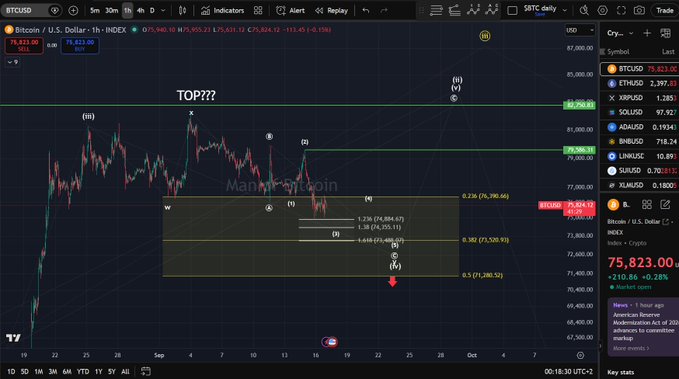Set range to YTD

coord(83,372)
